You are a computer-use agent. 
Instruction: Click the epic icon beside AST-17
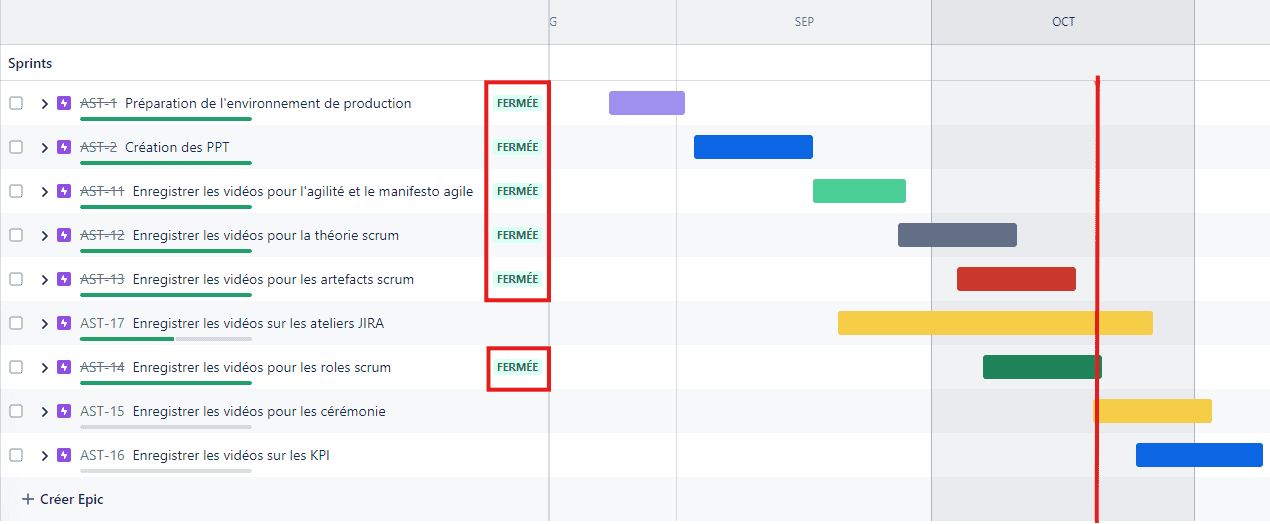pyautogui.click(x=64, y=323)
